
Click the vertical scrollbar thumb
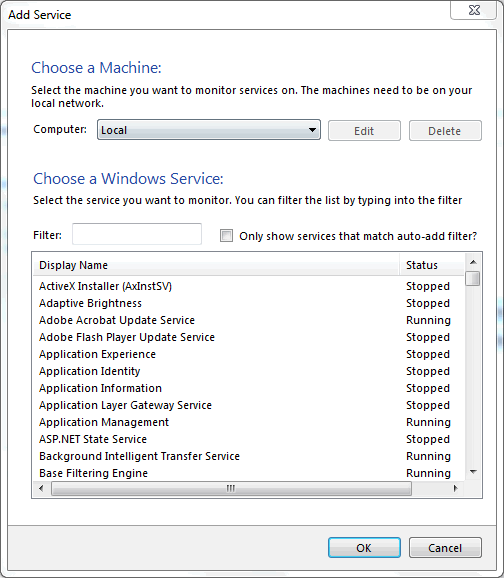point(473,278)
